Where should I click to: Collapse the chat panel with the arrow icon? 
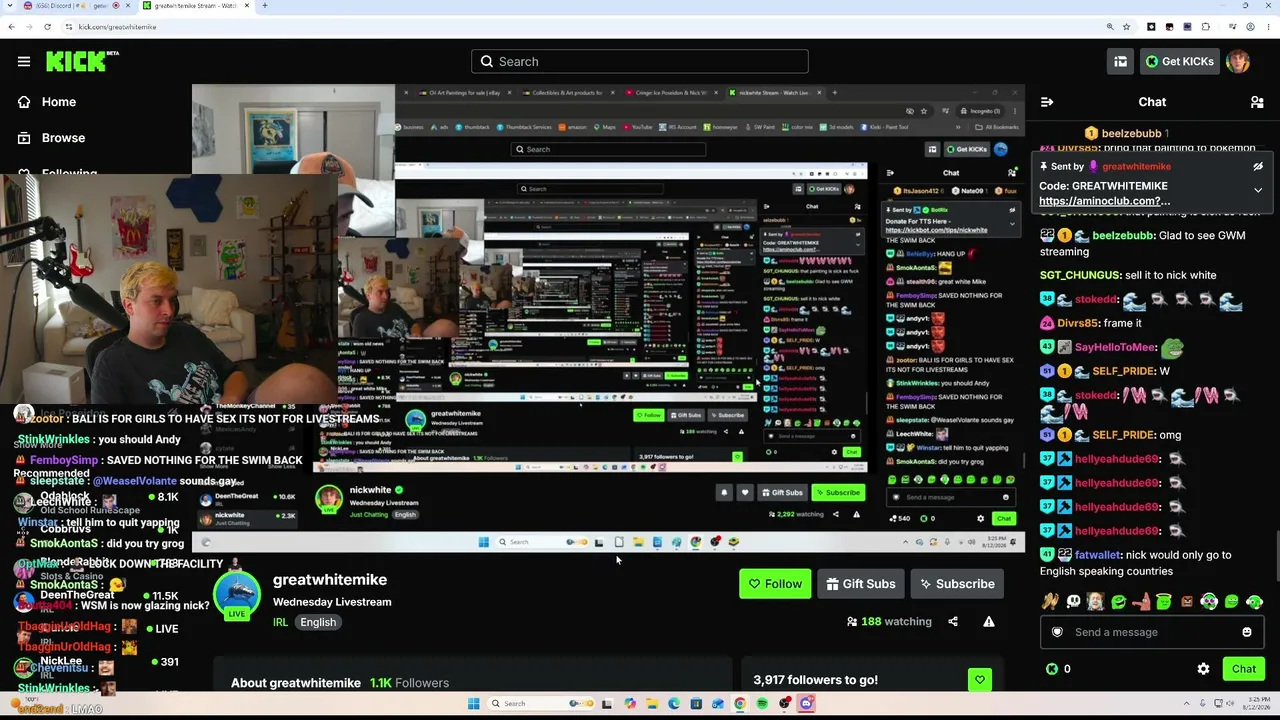coord(1047,102)
